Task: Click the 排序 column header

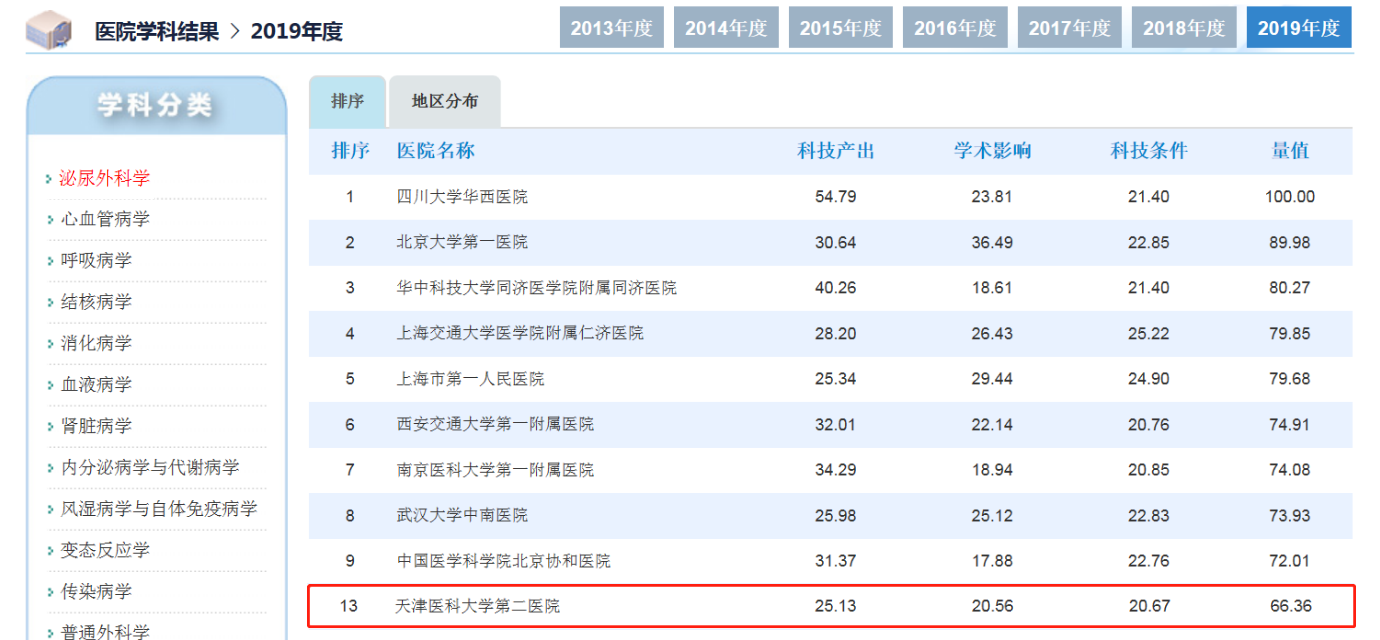Action: point(350,151)
